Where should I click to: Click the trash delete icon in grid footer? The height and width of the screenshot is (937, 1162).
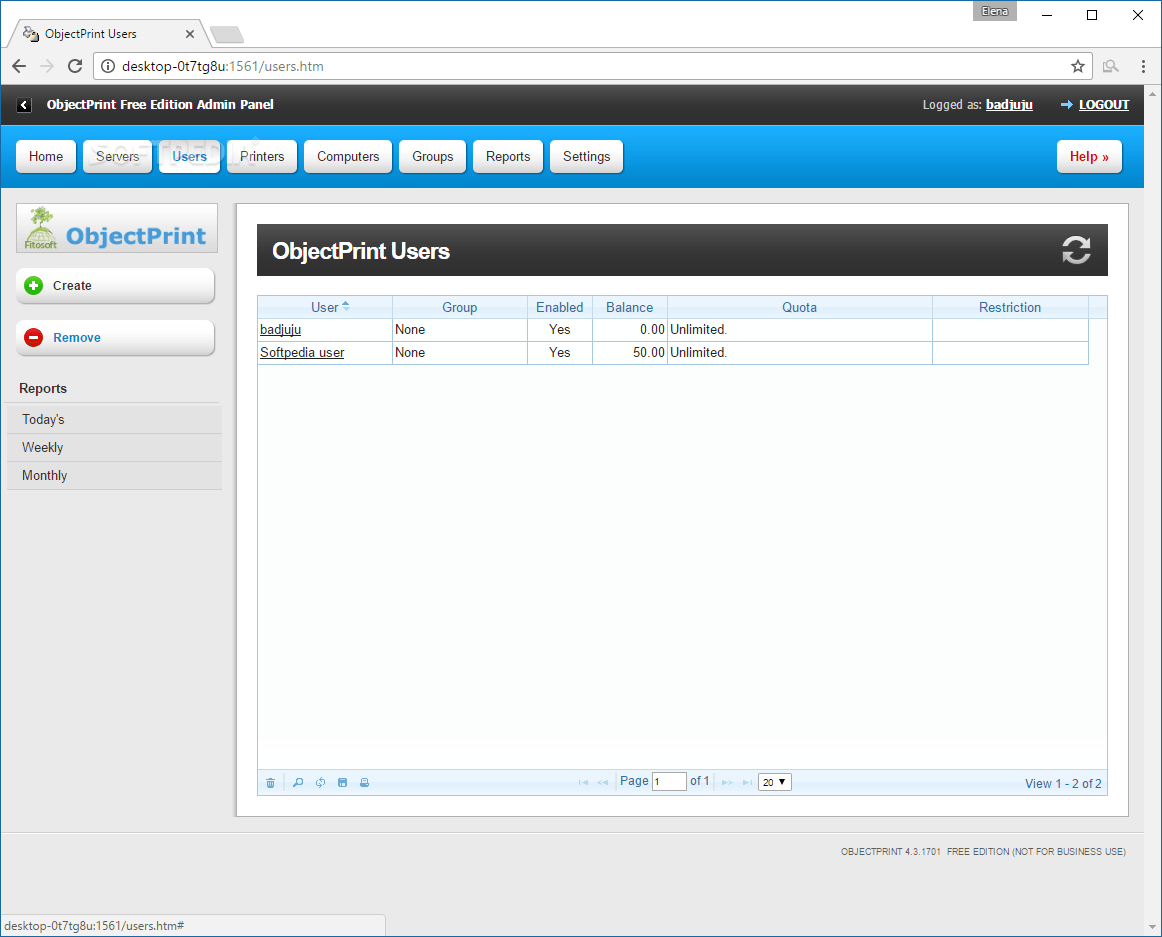(270, 783)
